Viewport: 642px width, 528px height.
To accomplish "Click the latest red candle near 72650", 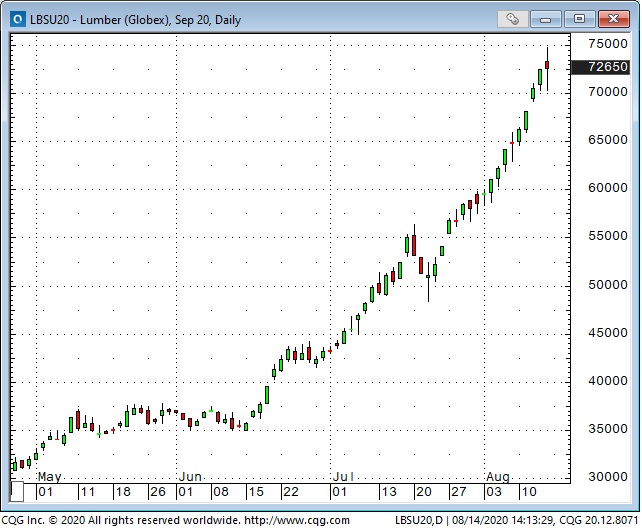I will pos(547,65).
